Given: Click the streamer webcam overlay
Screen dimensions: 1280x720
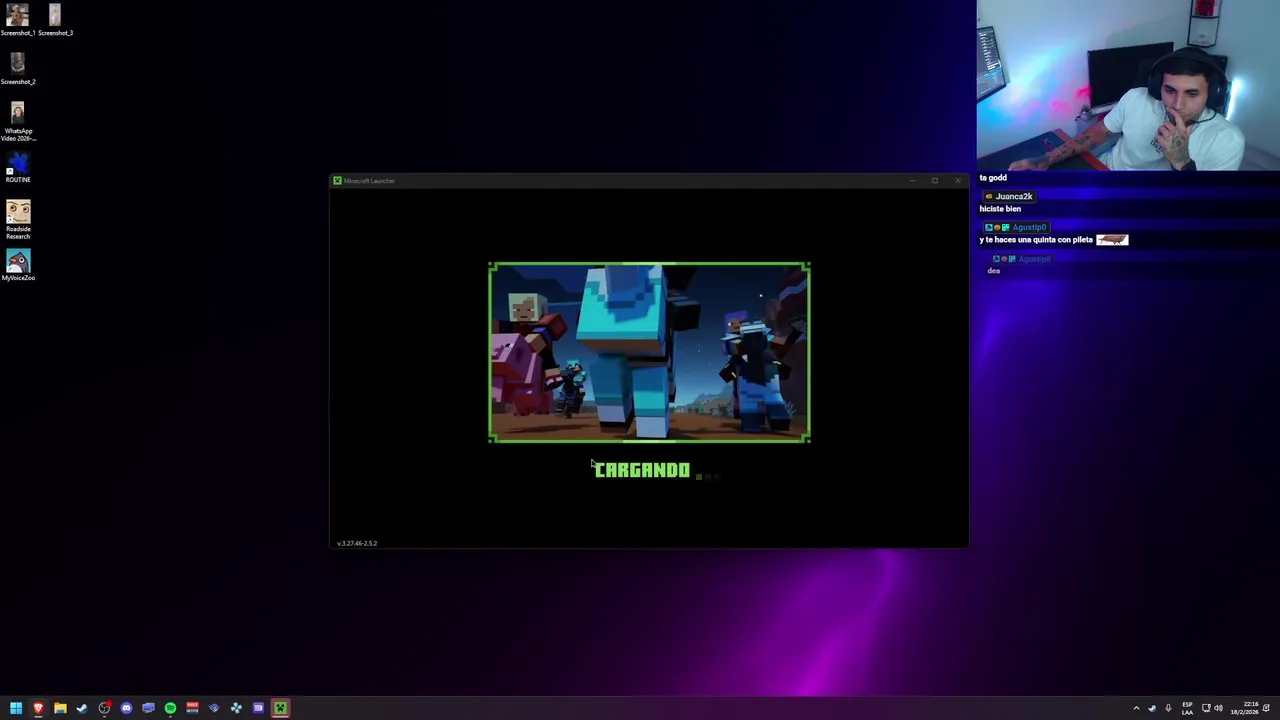Looking at the screenshot, I should (1128, 85).
